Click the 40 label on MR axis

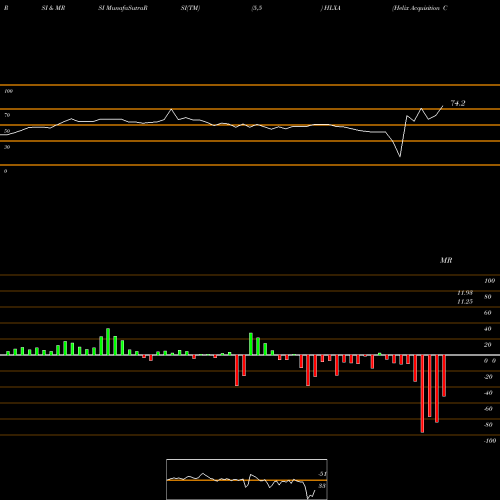coord(487,329)
